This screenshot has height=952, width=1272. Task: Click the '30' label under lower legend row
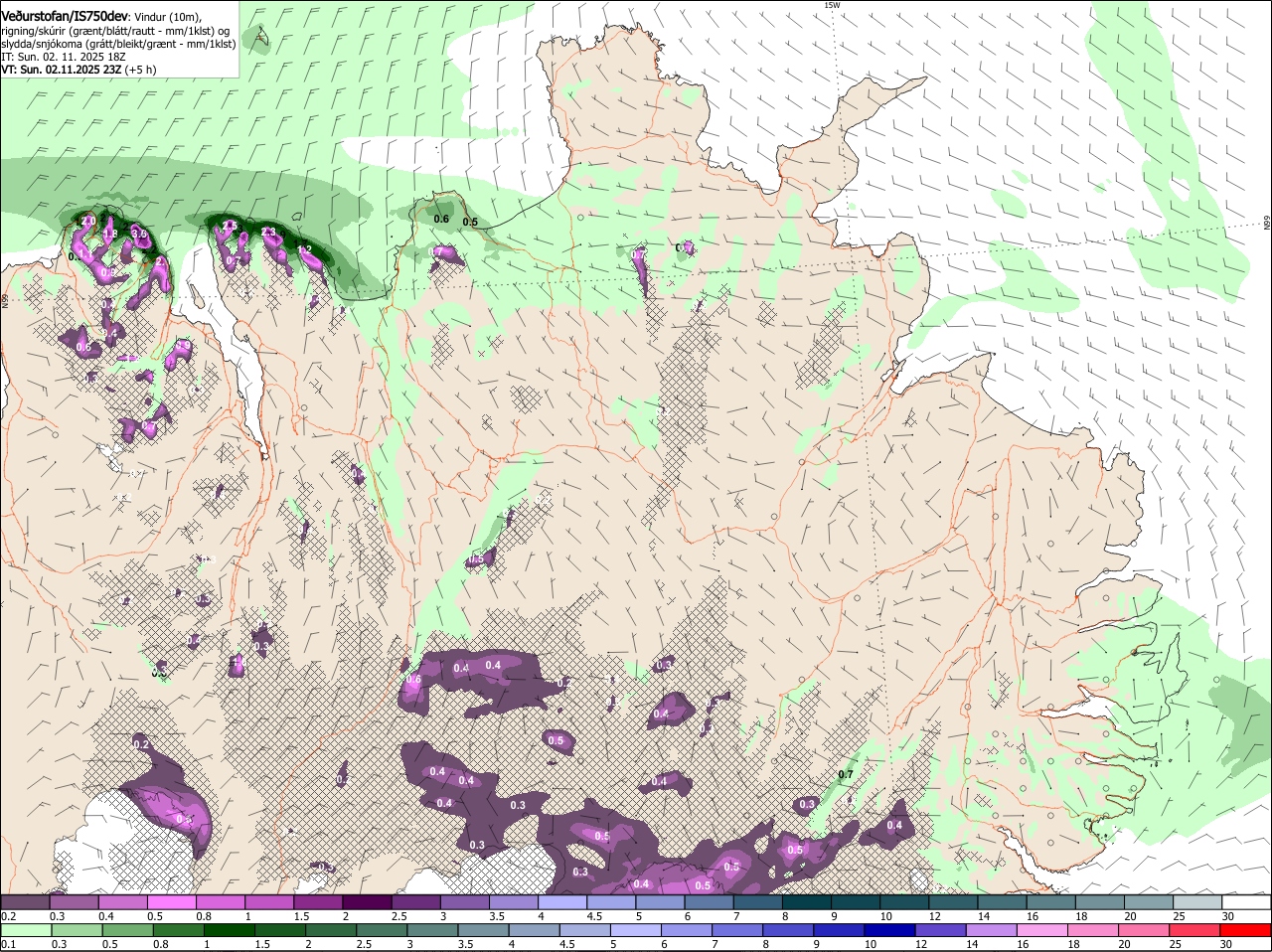pos(1226,945)
